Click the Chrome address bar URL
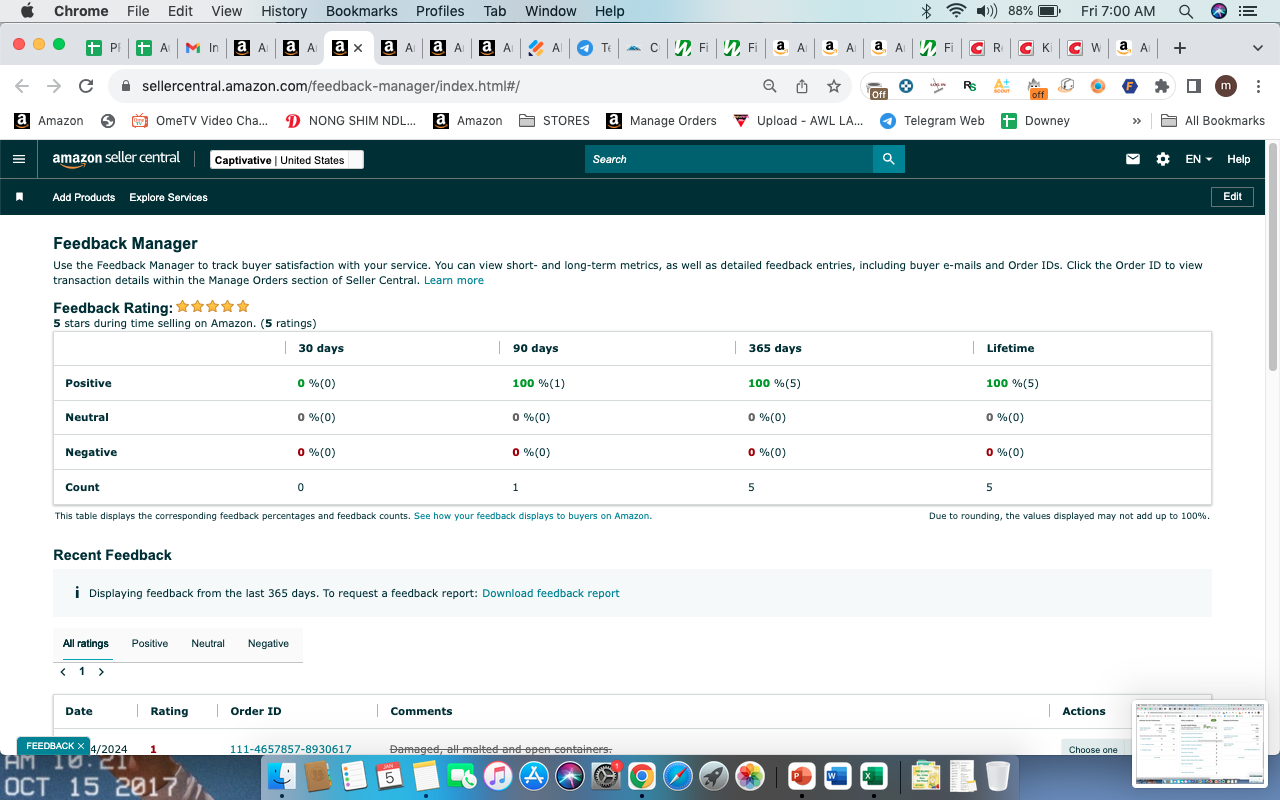1280x800 pixels. point(330,86)
